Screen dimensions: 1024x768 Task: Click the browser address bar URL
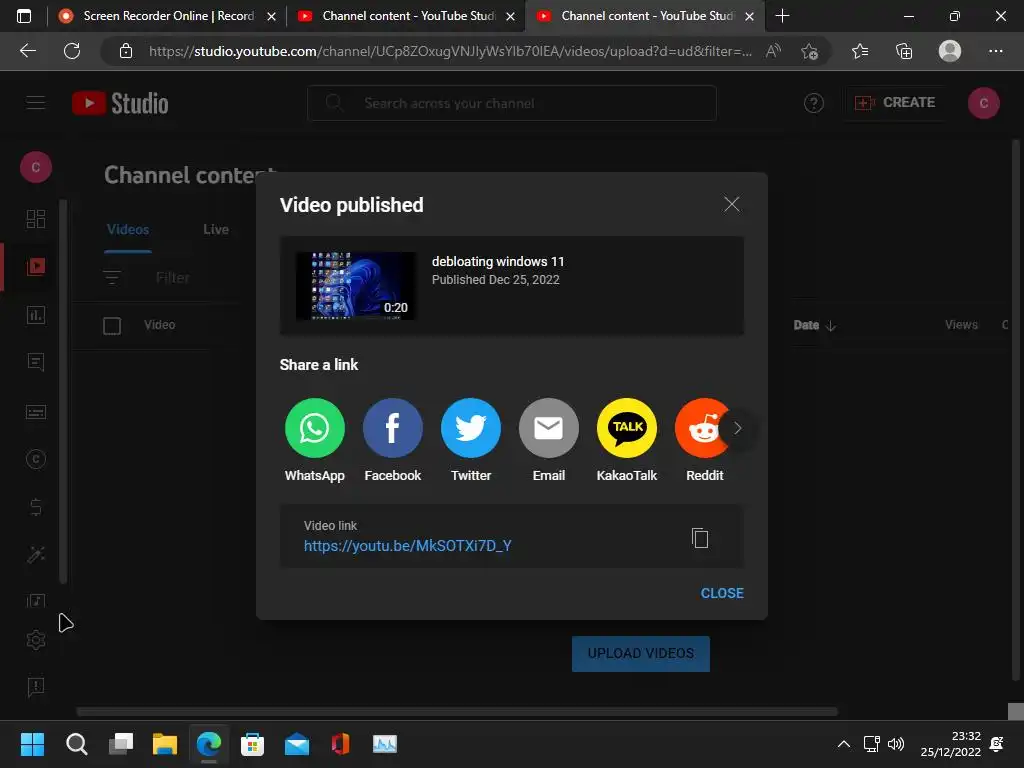[450, 51]
